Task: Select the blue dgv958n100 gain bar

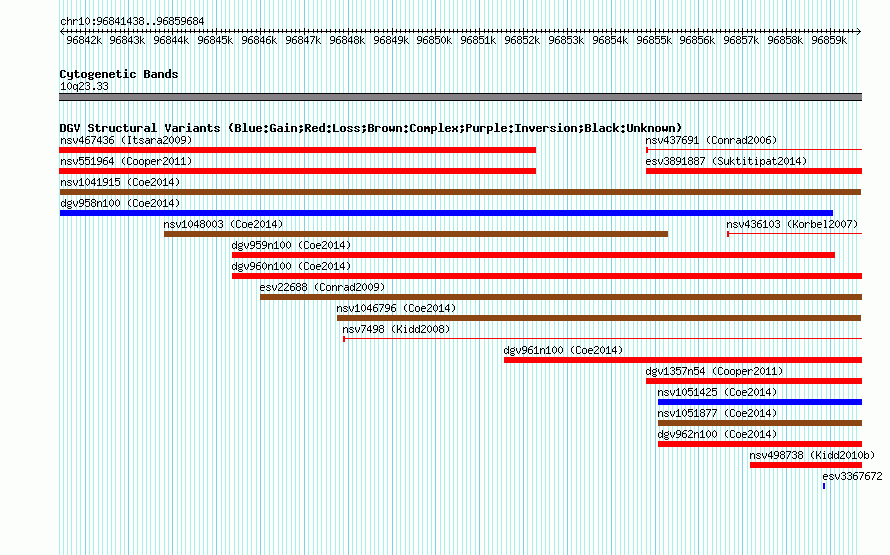Action: [446, 213]
